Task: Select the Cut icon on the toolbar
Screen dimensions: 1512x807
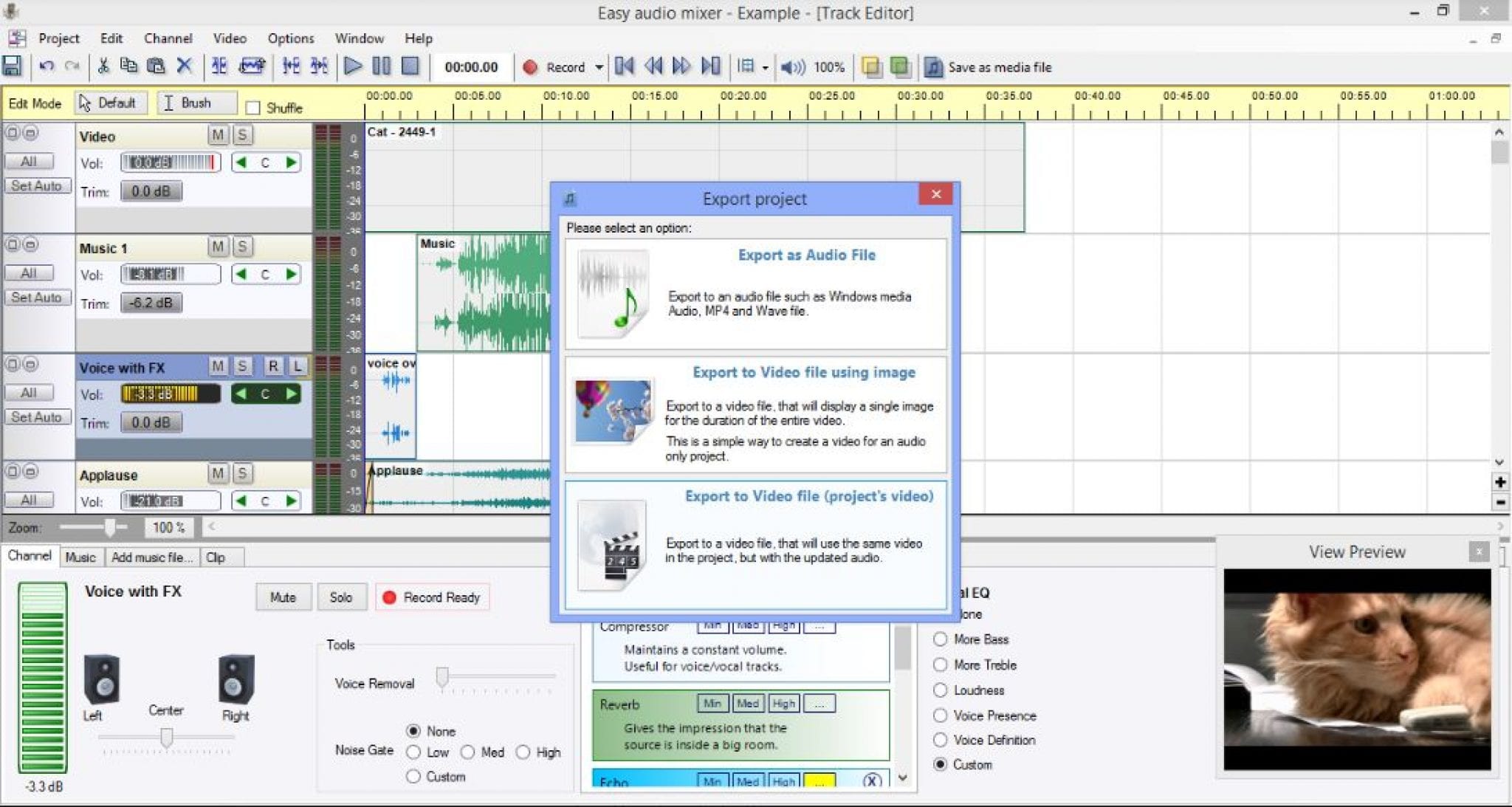Action: (103, 66)
